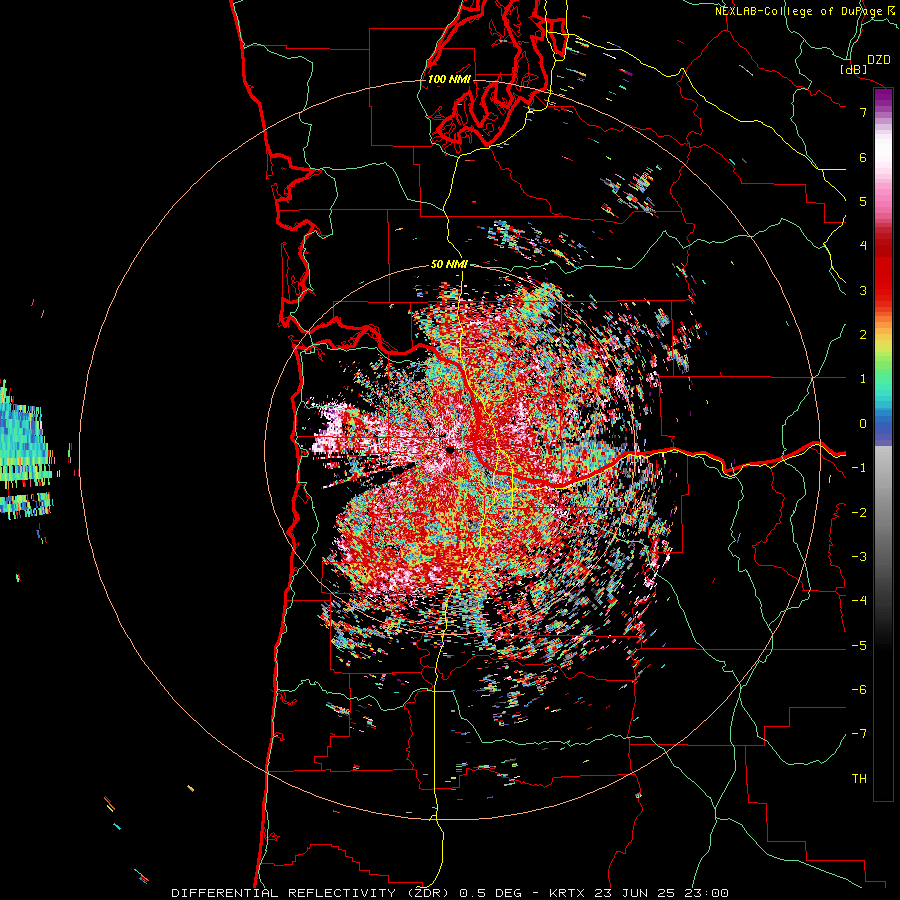Viewport: 900px width, 900px height.
Task: Click the -6 value on color scale
Action: [x=859, y=690]
